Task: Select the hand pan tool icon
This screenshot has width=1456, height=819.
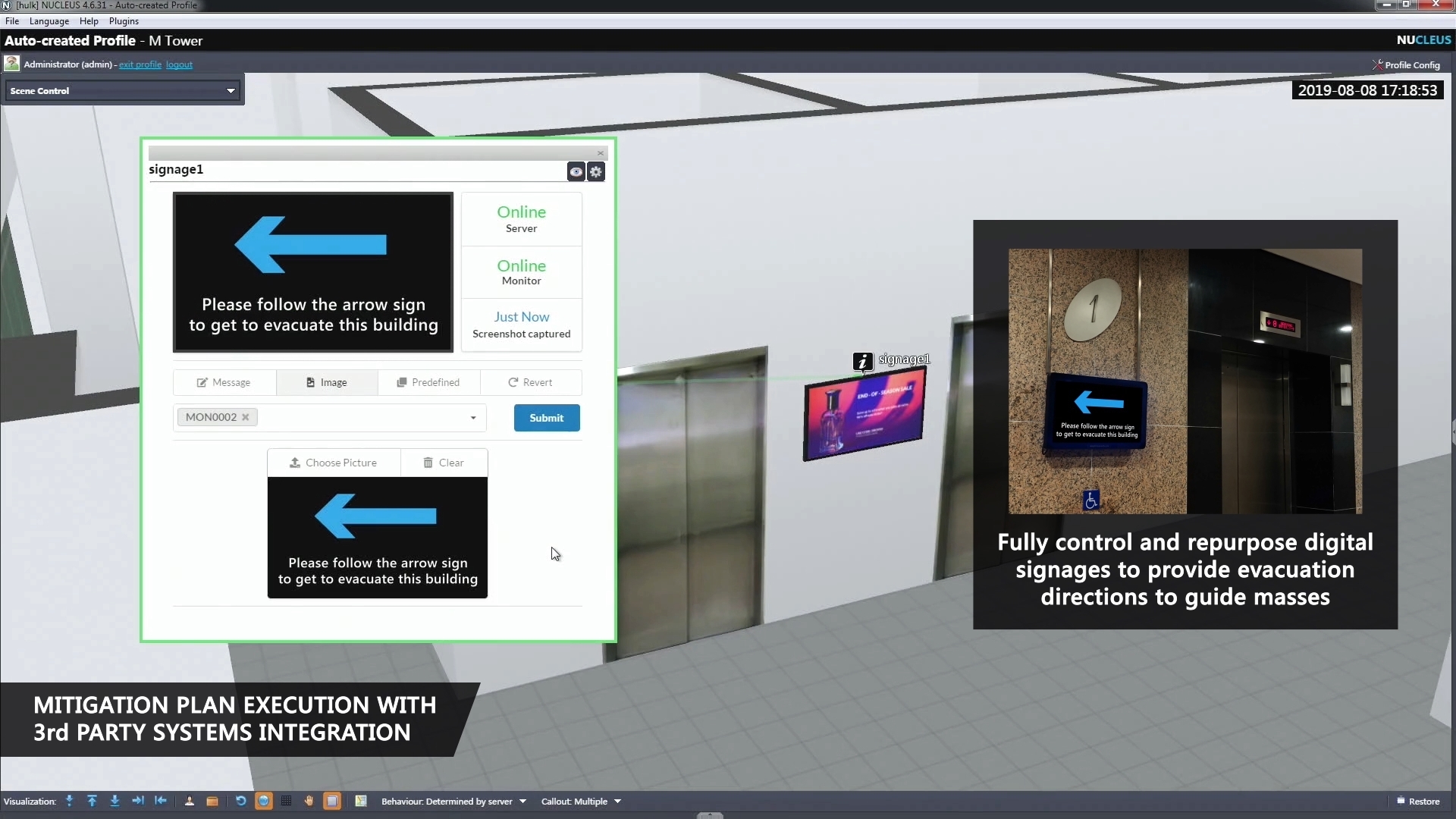Action: [309, 801]
